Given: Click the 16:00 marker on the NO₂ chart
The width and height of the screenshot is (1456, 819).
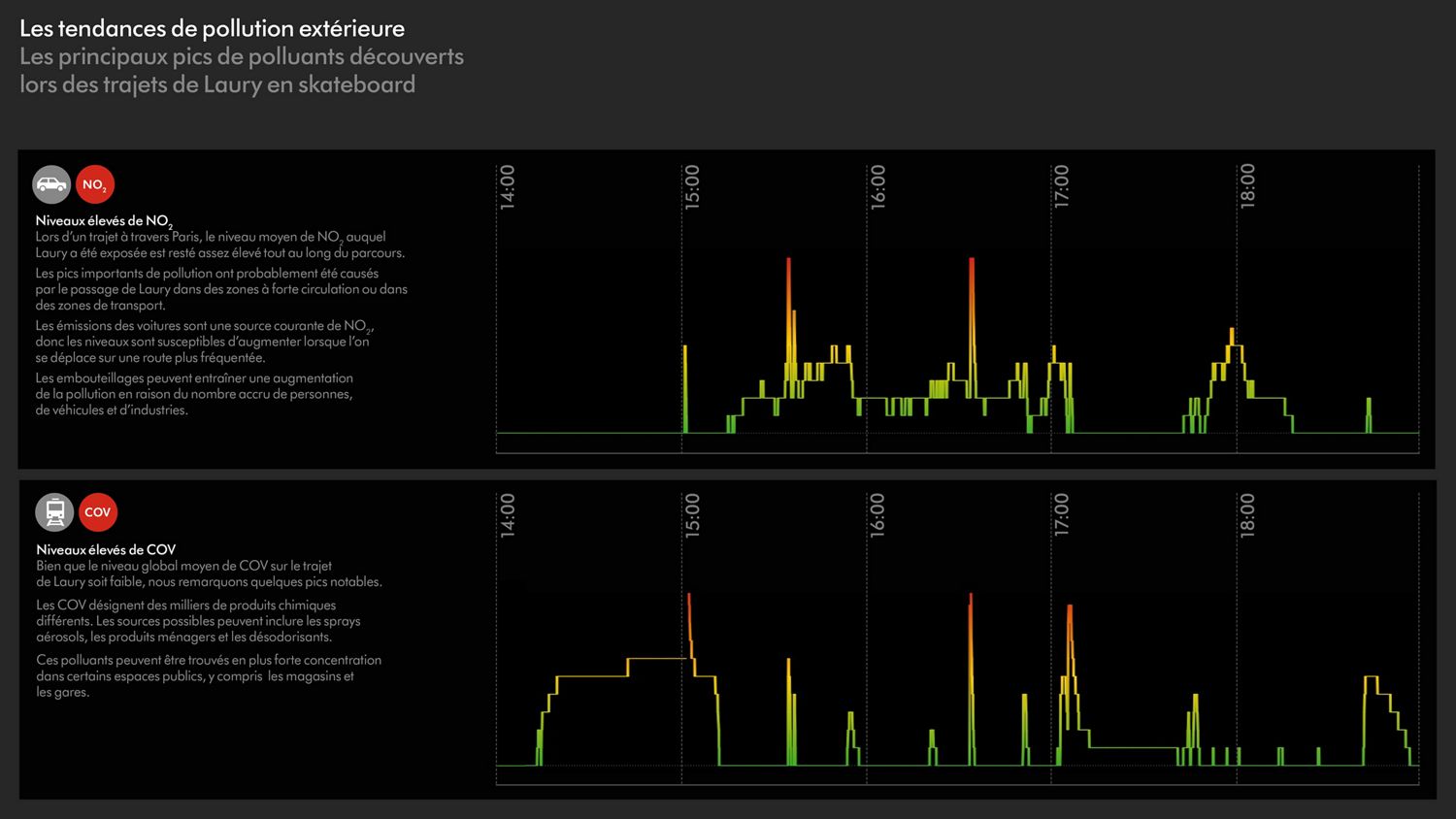Looking at the screenshot, I should click(x=877, y=186).
